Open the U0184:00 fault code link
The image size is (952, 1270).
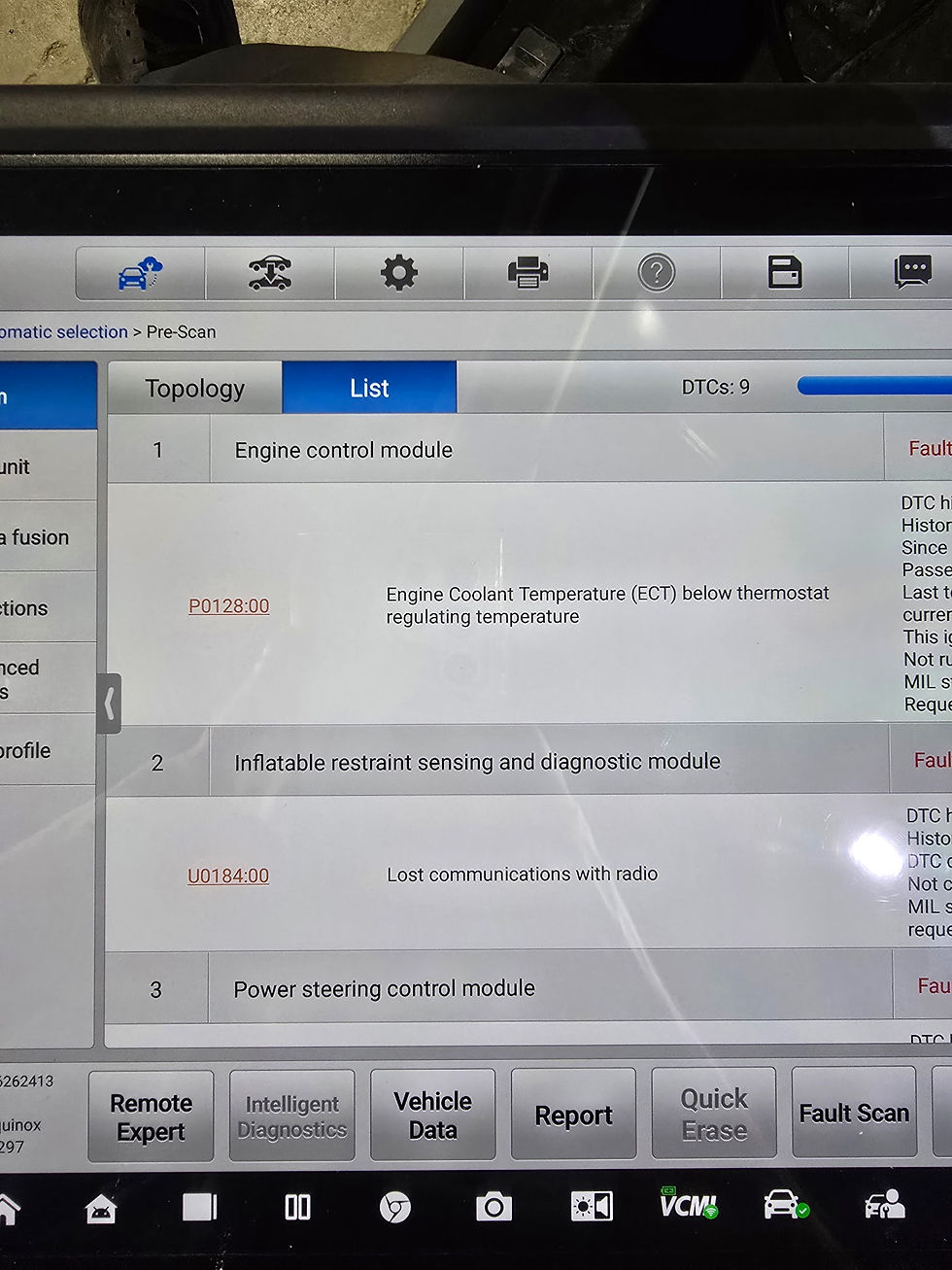point(228,875)
